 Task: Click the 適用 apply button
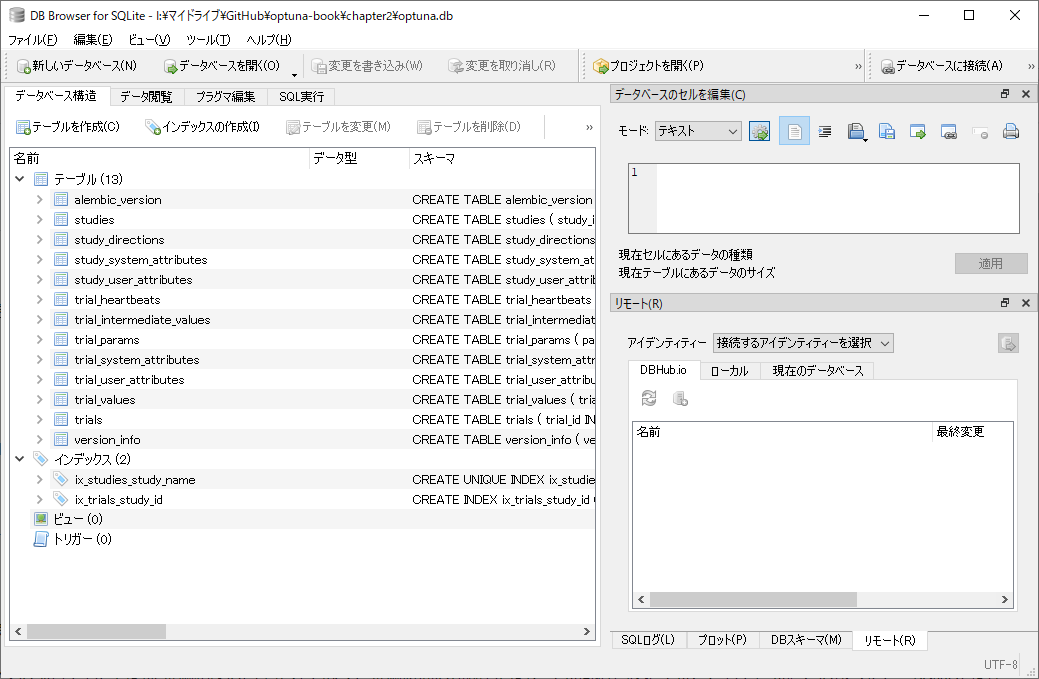coord(991,264)
